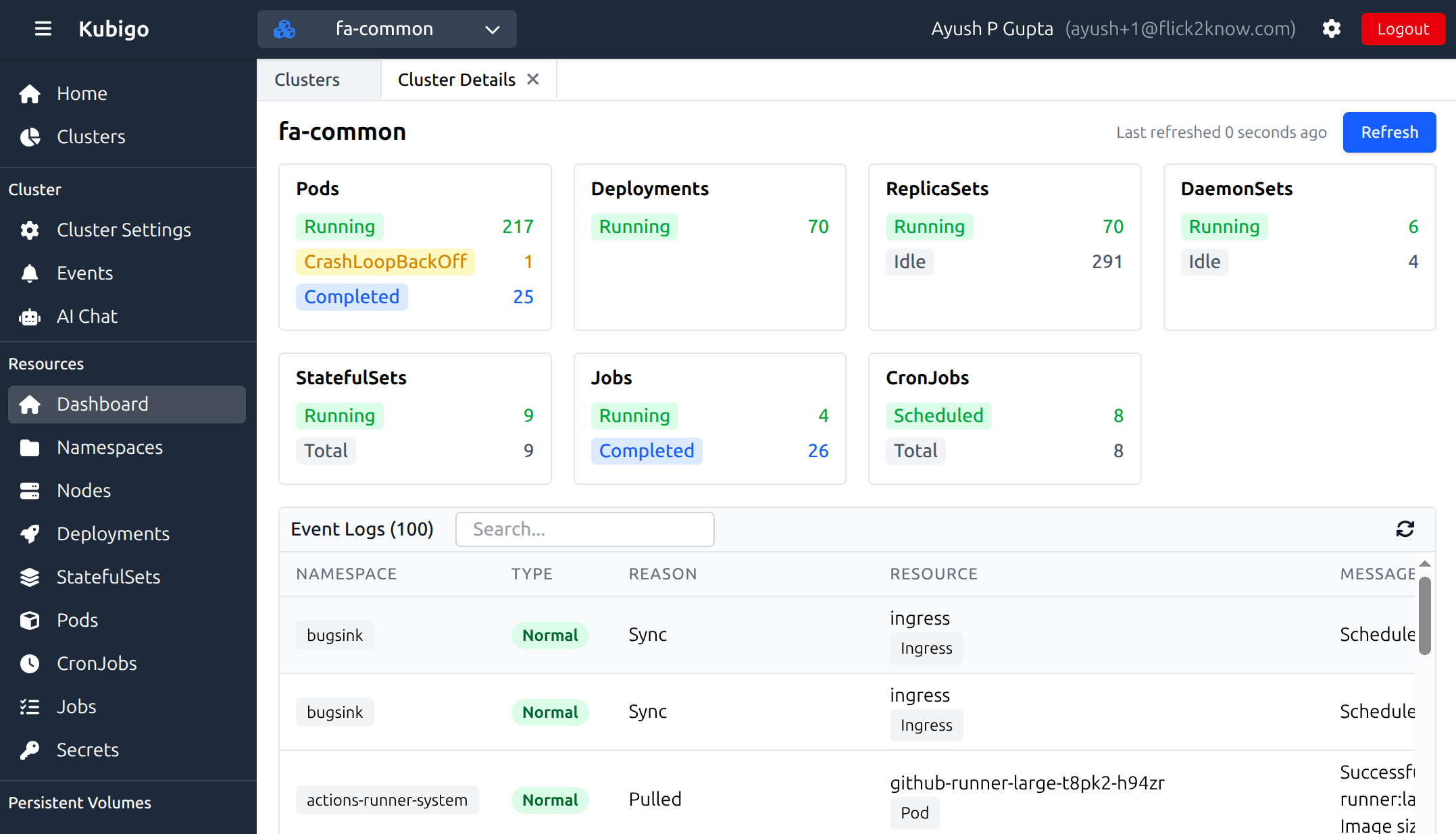
Task: Click the Namespaces folder icon
Action: tap(30, 448)
